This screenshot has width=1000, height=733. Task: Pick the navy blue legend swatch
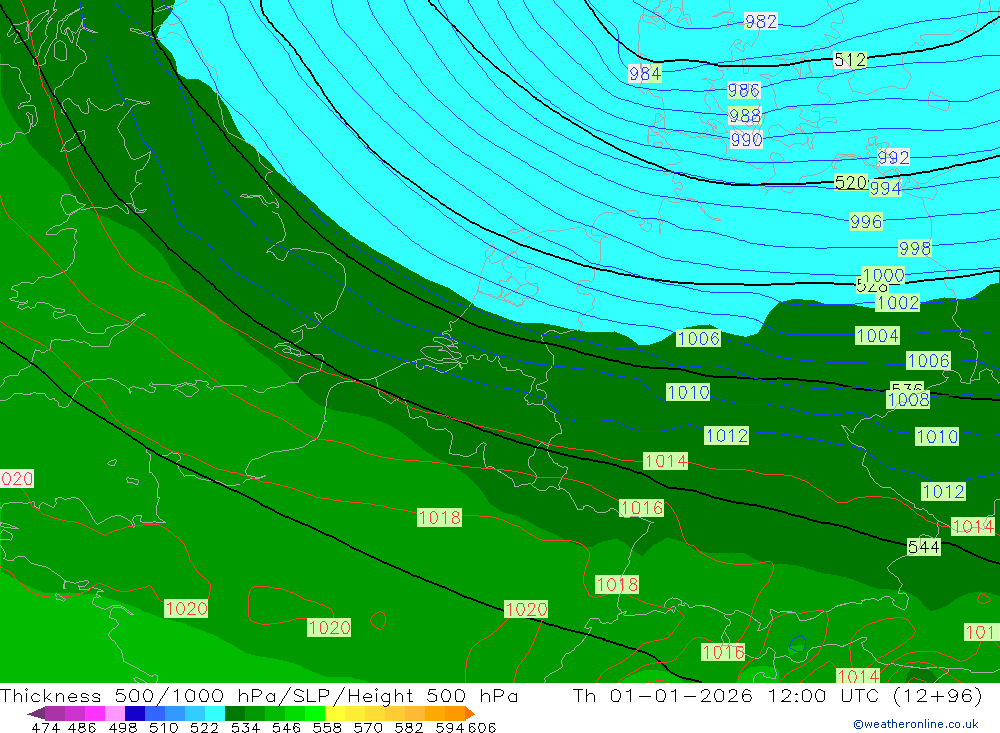tap(135, 714)
